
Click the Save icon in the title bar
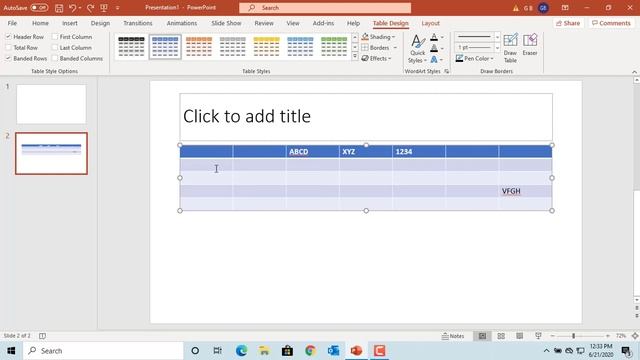[x=59, y=8]
